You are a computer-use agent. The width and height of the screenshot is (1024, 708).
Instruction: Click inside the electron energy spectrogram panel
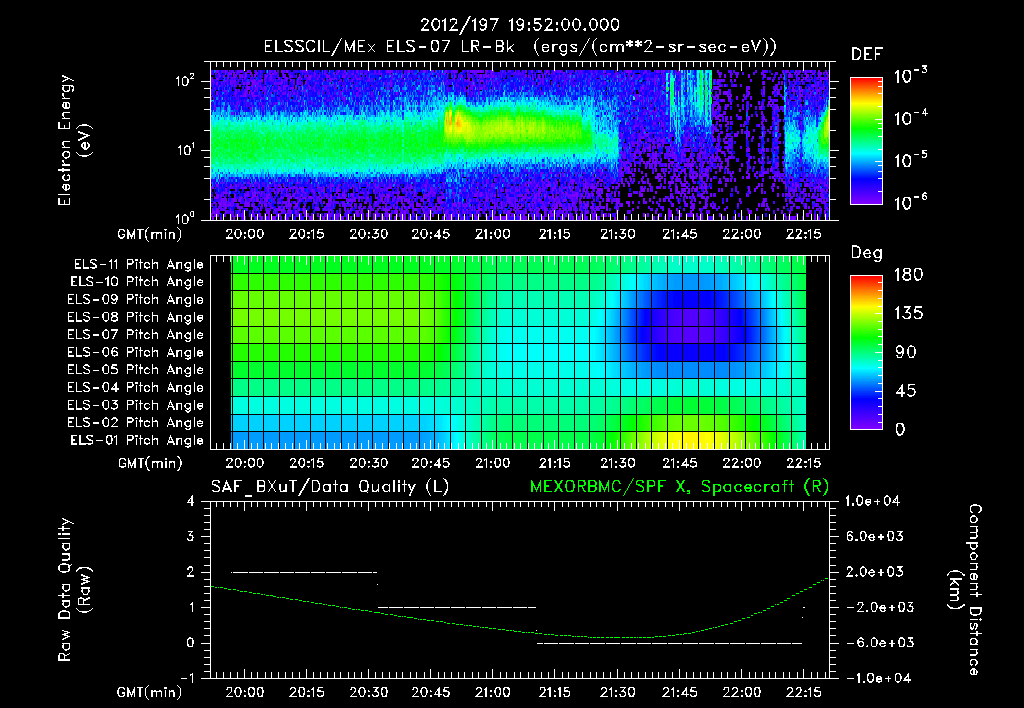click(x=520, y=144)
